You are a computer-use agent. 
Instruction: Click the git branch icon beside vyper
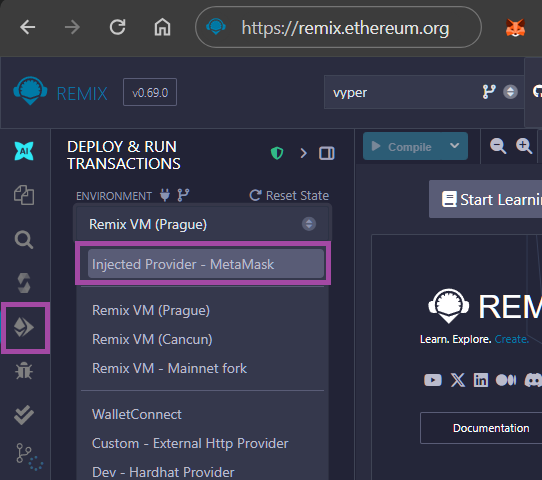pyautogui.click(x=489, y=92)
